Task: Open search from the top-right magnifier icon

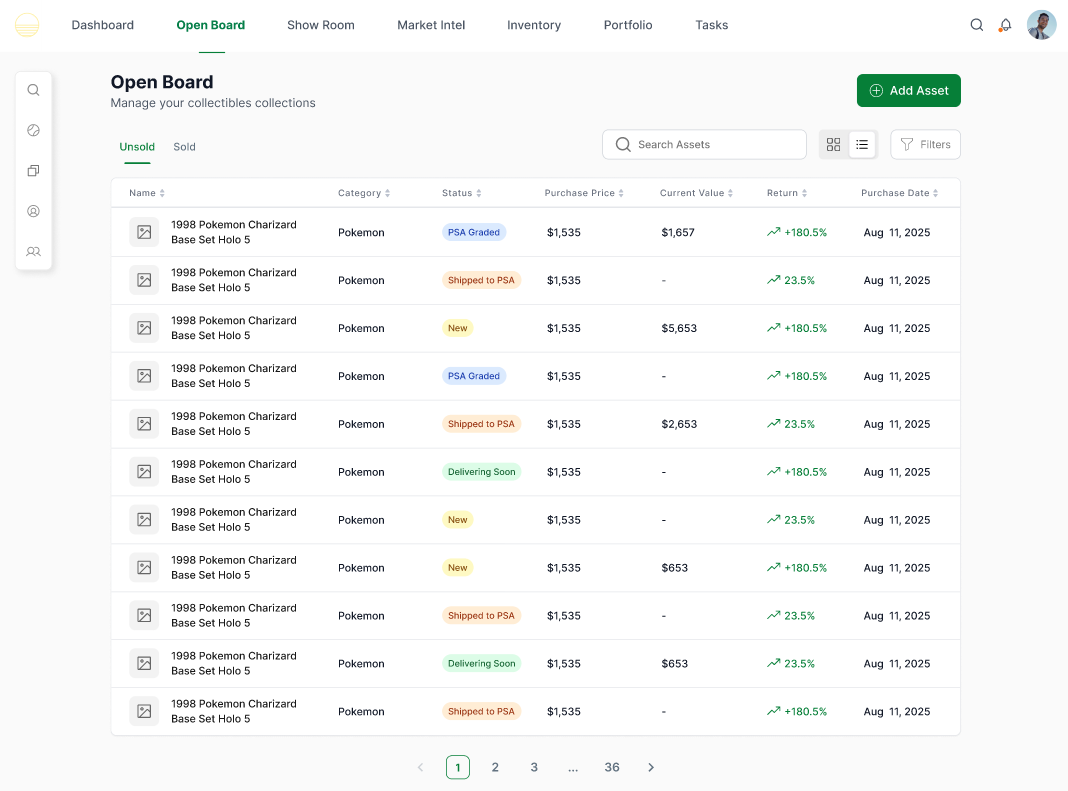Action: click(977, 25)
